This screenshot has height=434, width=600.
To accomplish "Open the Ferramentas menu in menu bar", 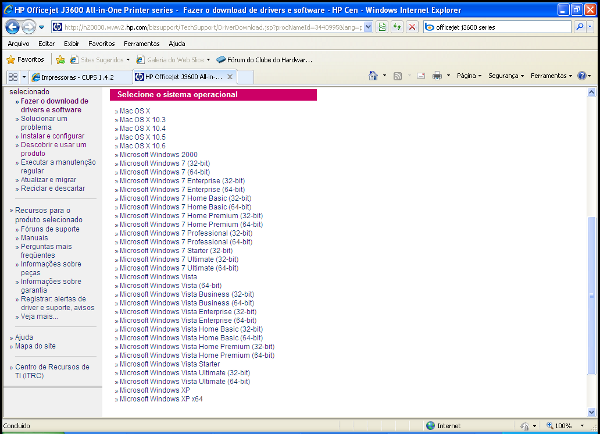I will [141, 44].
